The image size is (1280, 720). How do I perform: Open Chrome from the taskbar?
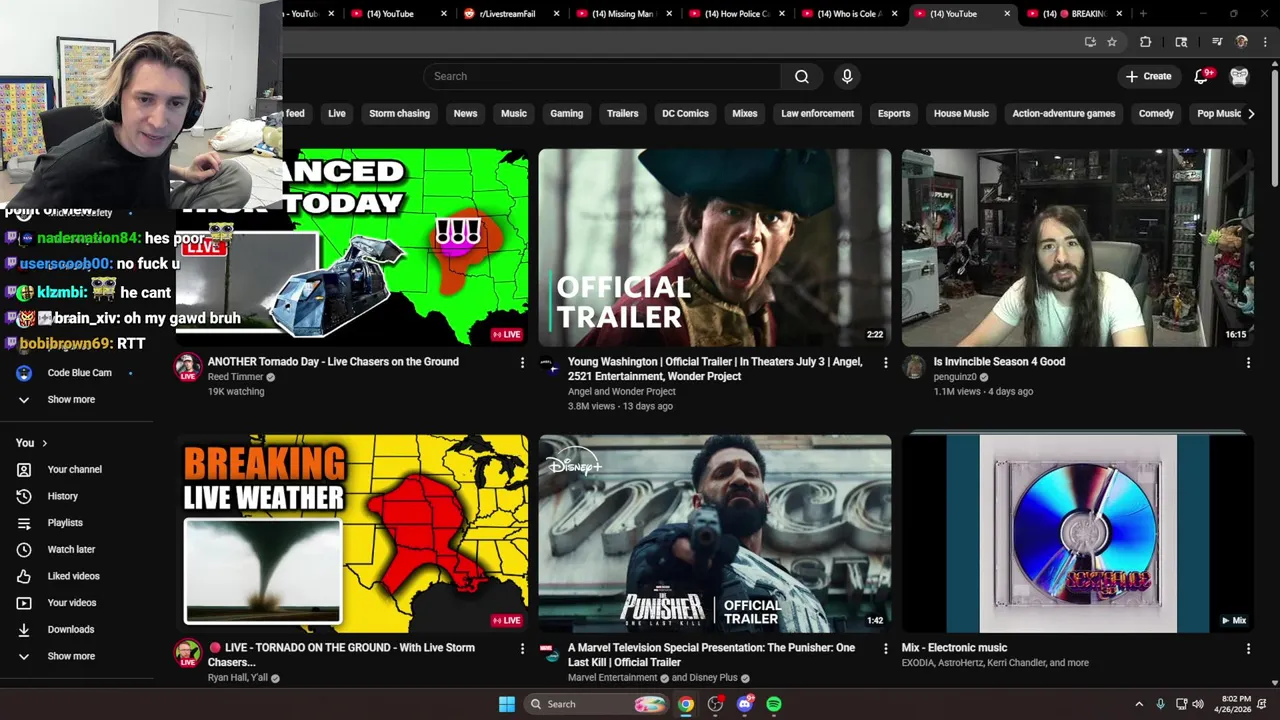[686, 704]
